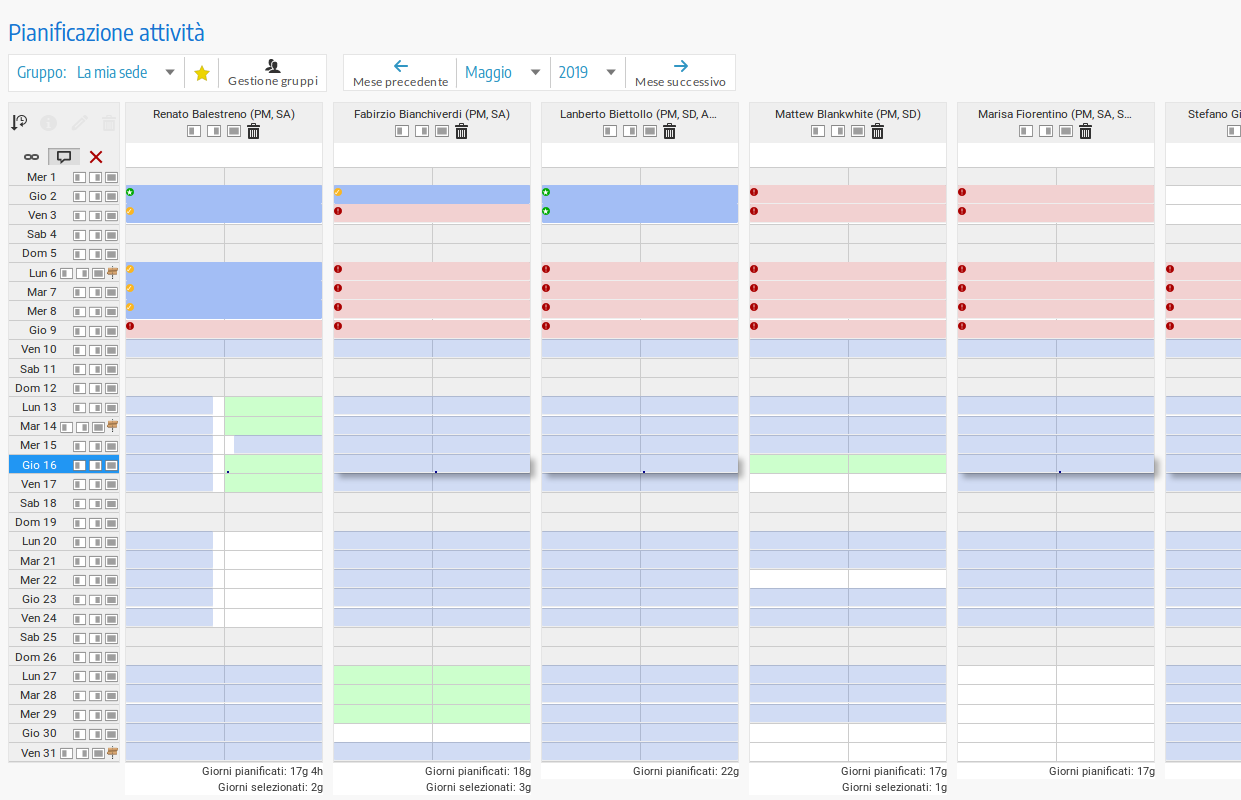The height and width of the screenshot is (800, 1241).
Task: Toggle the speech bubble comments button
Action: click(x=64, y=156)
